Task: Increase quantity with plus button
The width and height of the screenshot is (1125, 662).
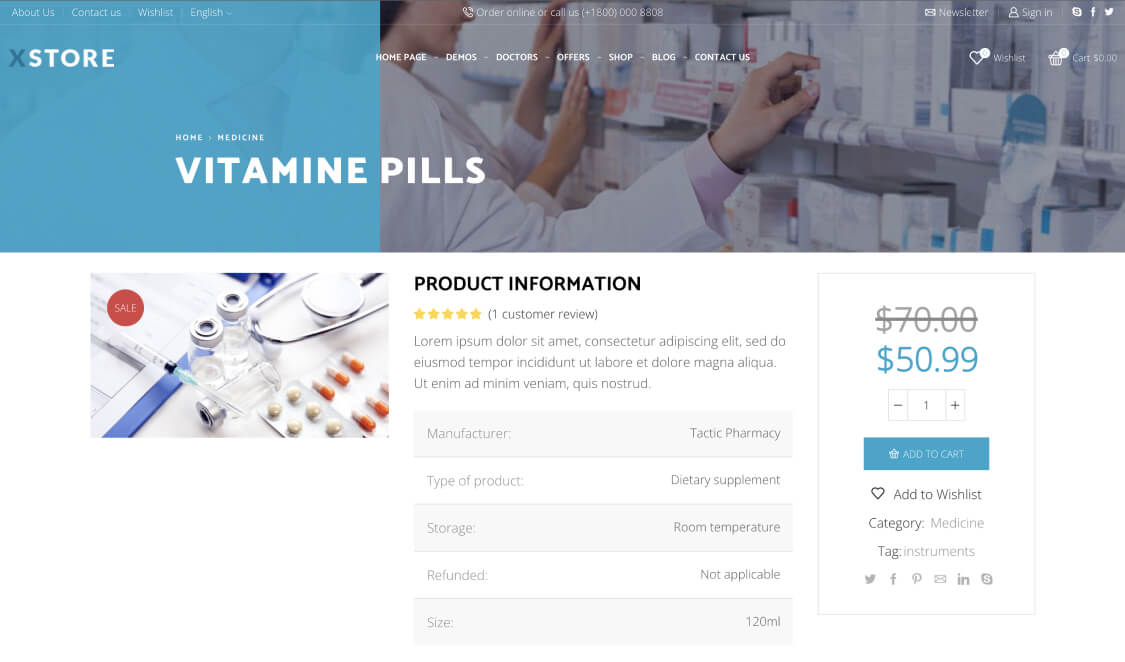Action: point(955,405)
